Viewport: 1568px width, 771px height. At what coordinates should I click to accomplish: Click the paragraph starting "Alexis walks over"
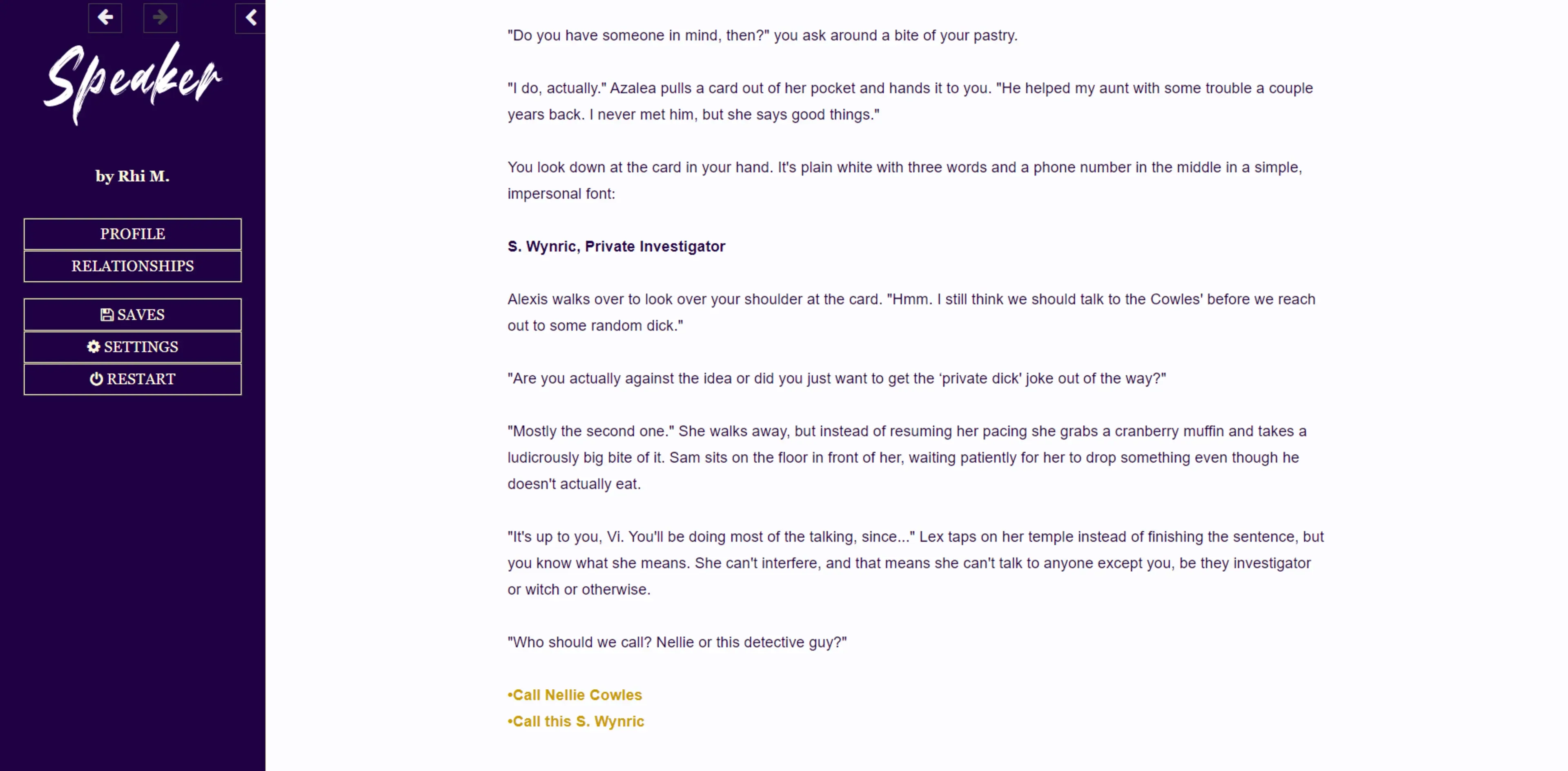911,312
